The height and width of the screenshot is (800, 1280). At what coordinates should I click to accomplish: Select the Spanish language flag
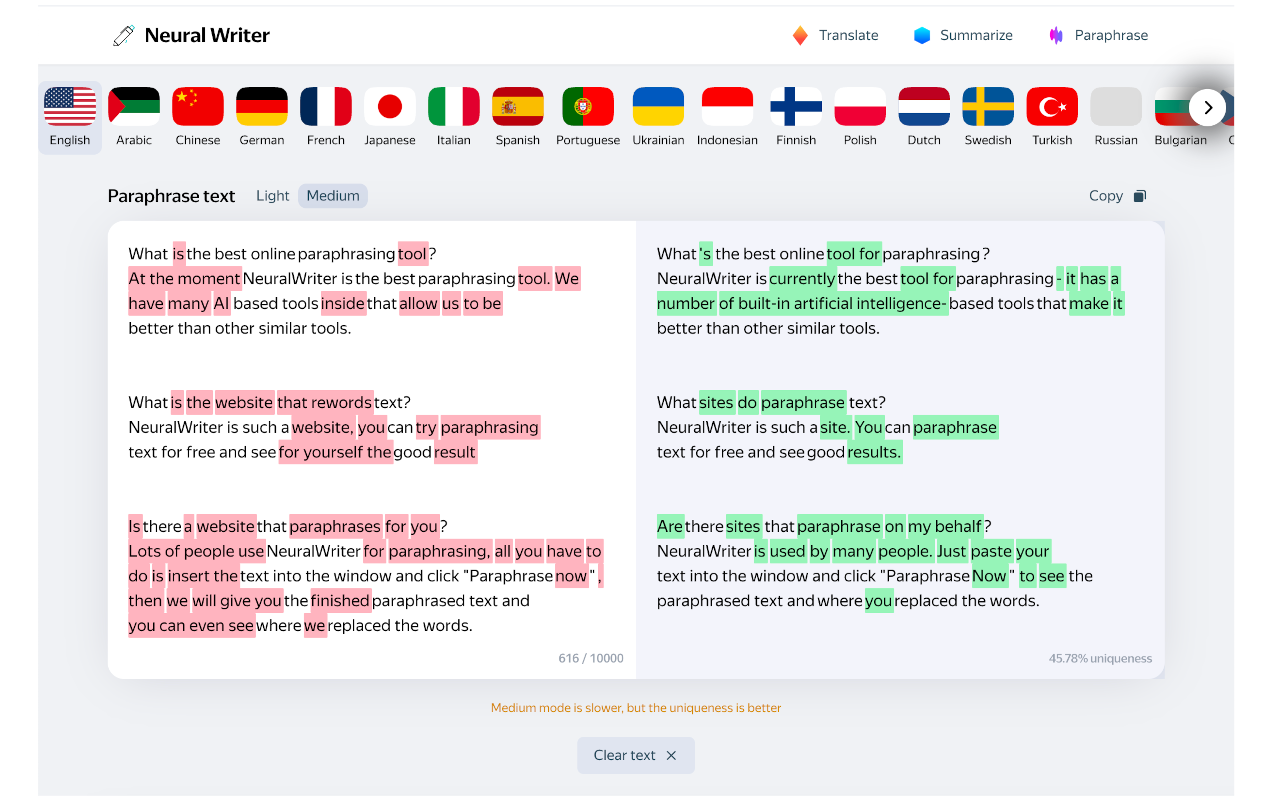pos(518,106)
